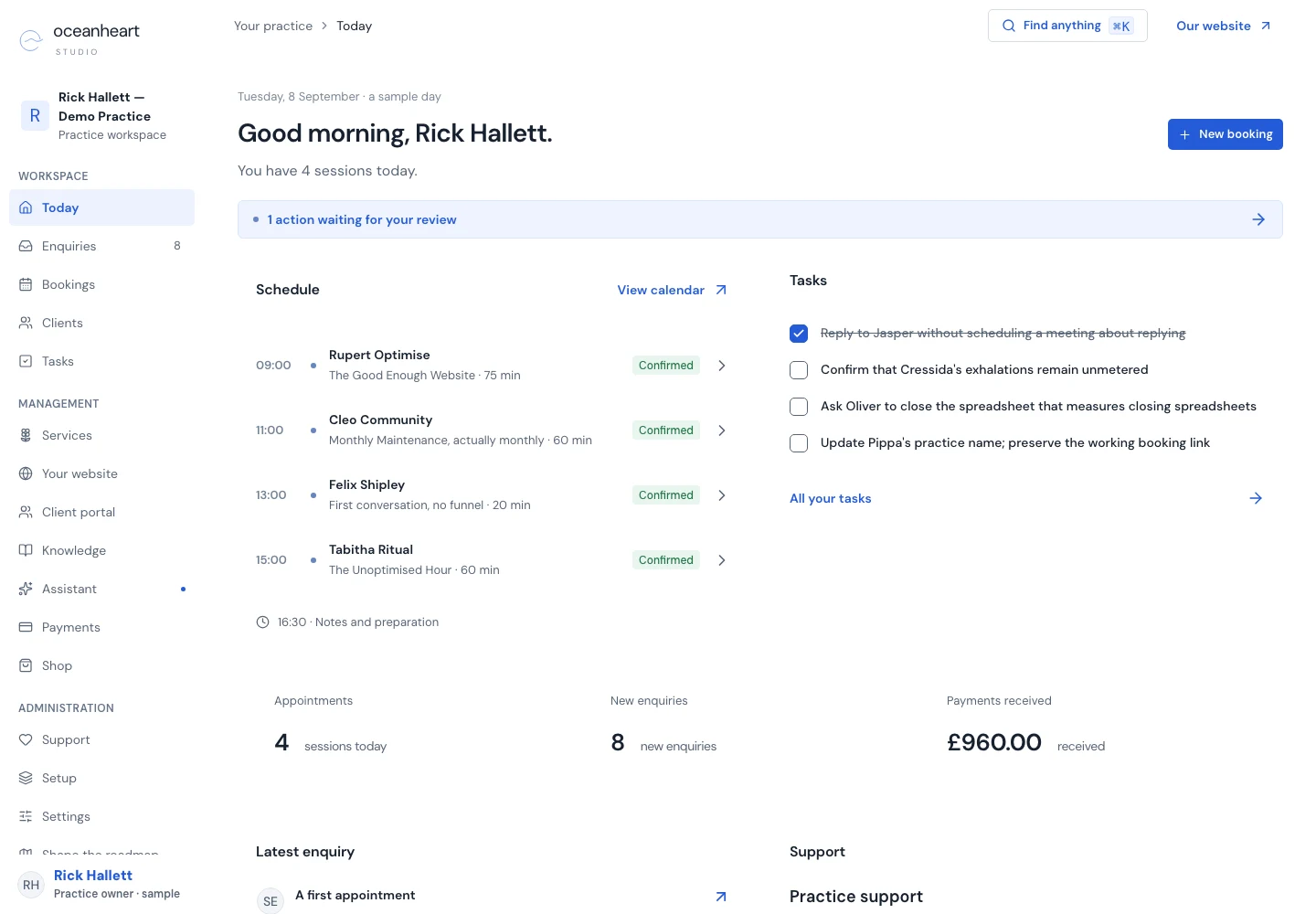The width and height of the screenshot is (1316, 914).
Task: Click the Client portal icon in sidebar
Action: coord(26,512)
